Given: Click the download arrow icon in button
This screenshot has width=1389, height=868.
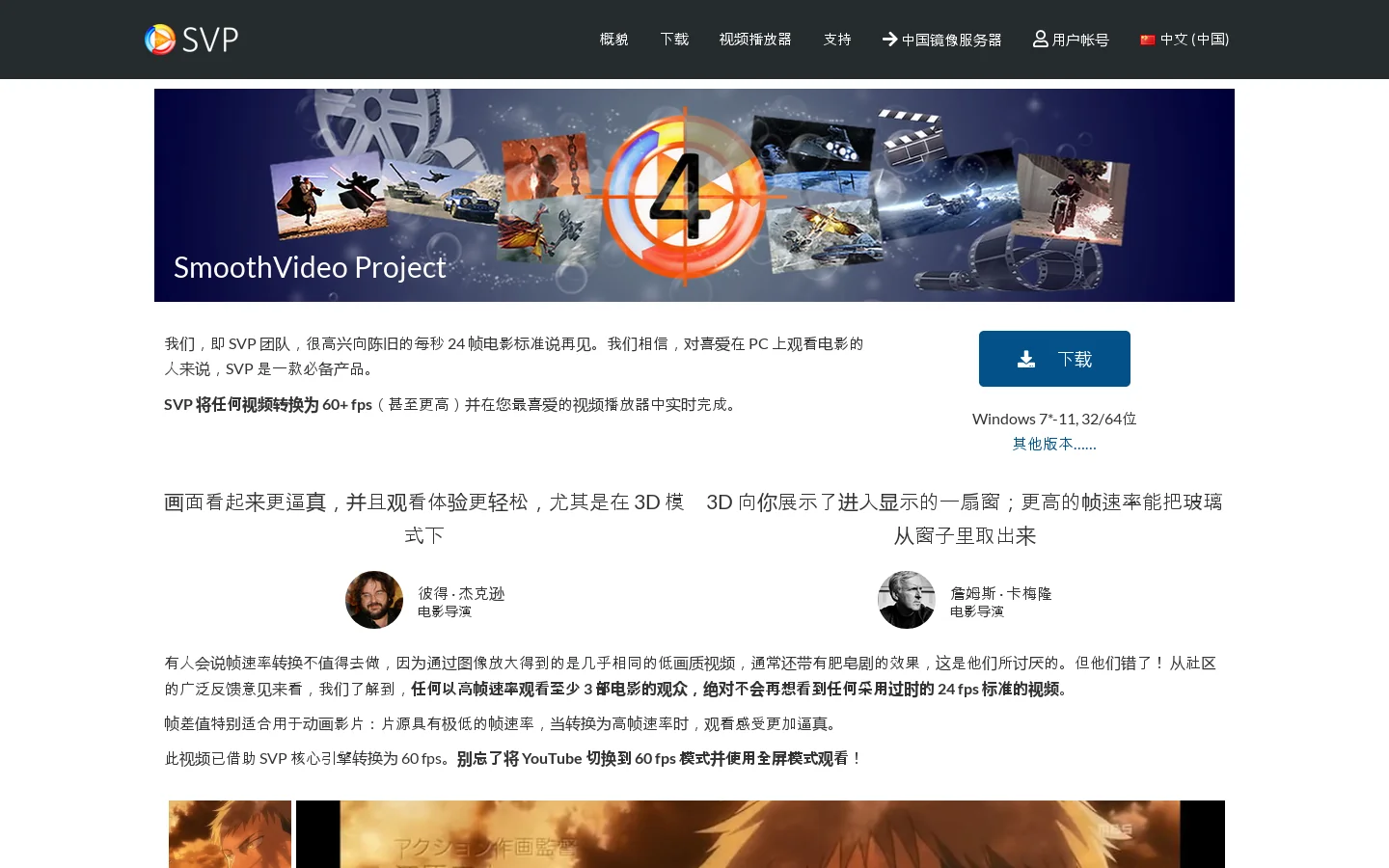Looking at the screenshot, I should coord(1026,359).
